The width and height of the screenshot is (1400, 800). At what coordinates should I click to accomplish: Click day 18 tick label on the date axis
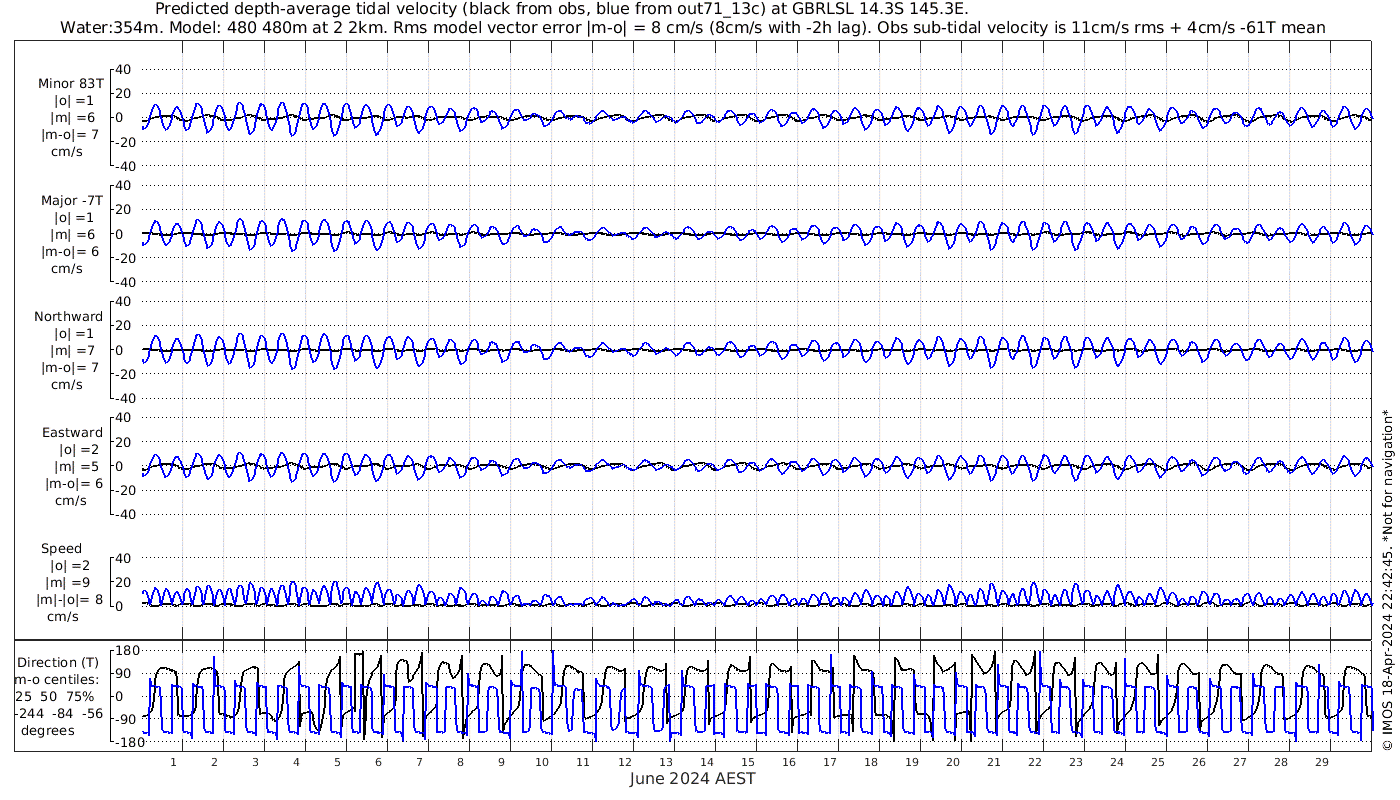click(x=870, y=762)
